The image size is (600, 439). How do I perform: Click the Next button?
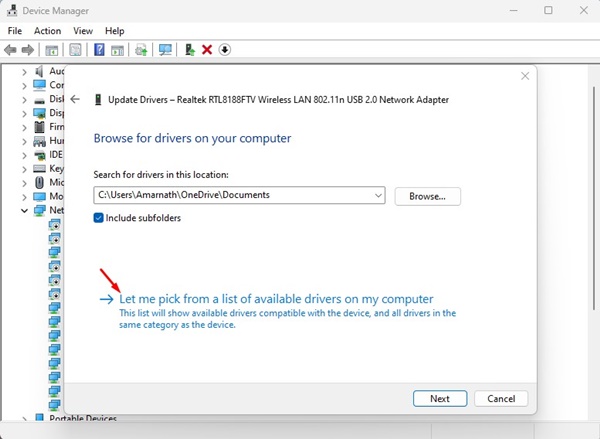point(440,398)
